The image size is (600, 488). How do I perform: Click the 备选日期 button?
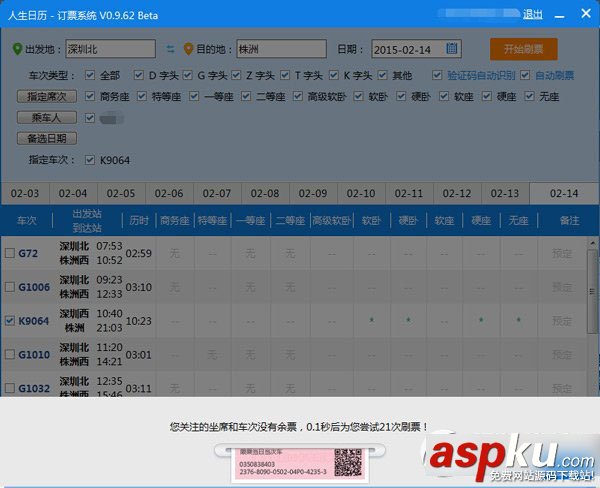tap(47, 138)
